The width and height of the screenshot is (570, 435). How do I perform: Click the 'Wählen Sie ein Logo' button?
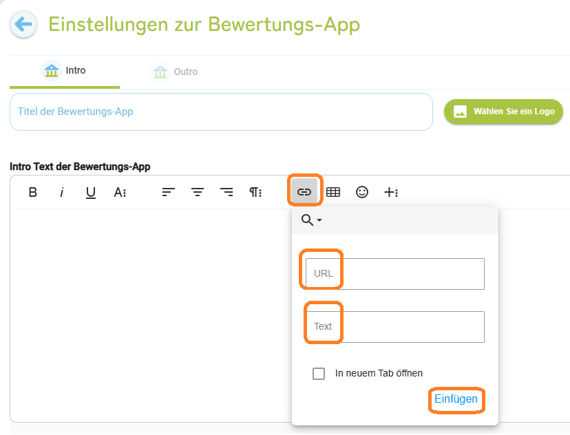coord(503,112)
